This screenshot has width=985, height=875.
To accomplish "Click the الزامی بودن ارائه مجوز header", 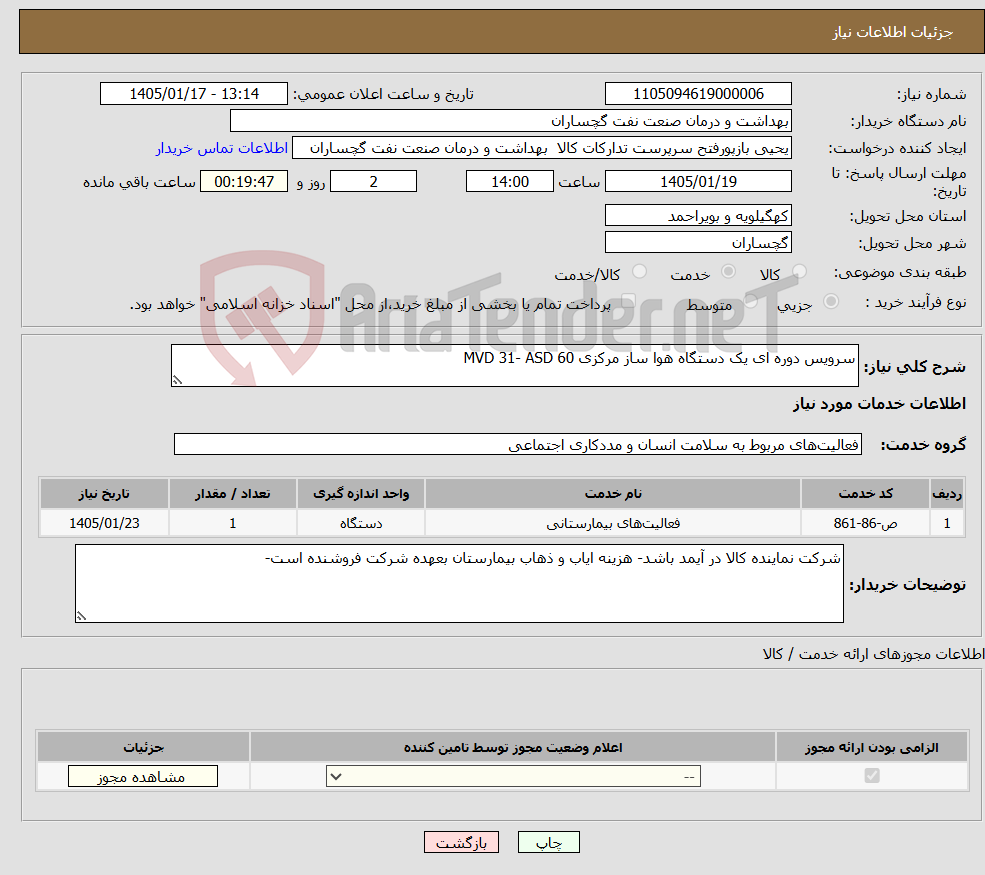I will pyautogui.click(x=871, y=747).
